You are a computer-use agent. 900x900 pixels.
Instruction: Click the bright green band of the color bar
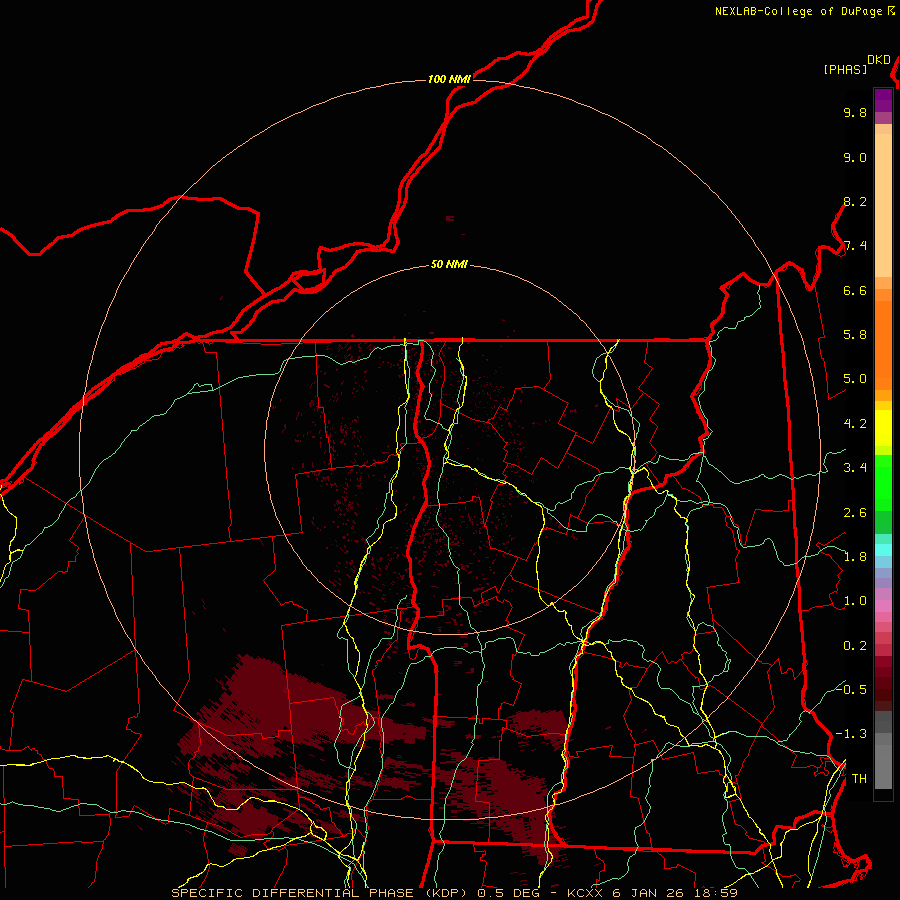883,483
